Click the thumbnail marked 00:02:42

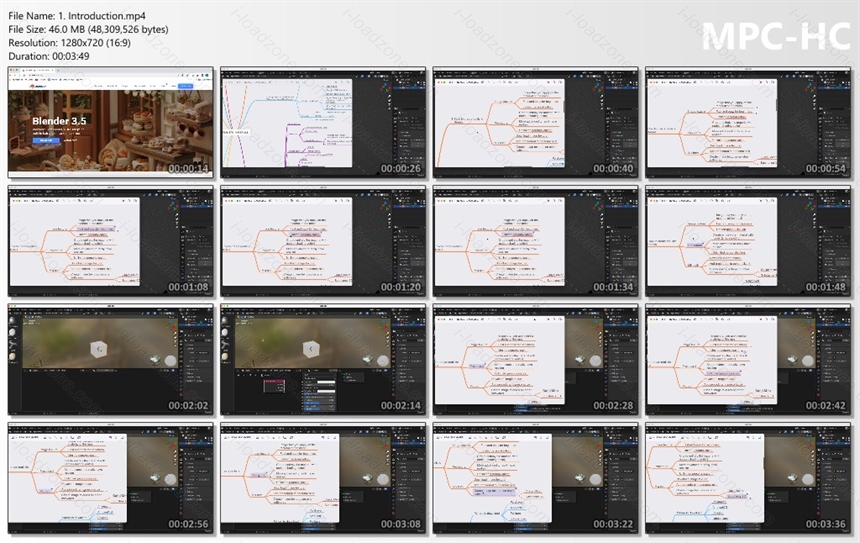pos(748,359)
